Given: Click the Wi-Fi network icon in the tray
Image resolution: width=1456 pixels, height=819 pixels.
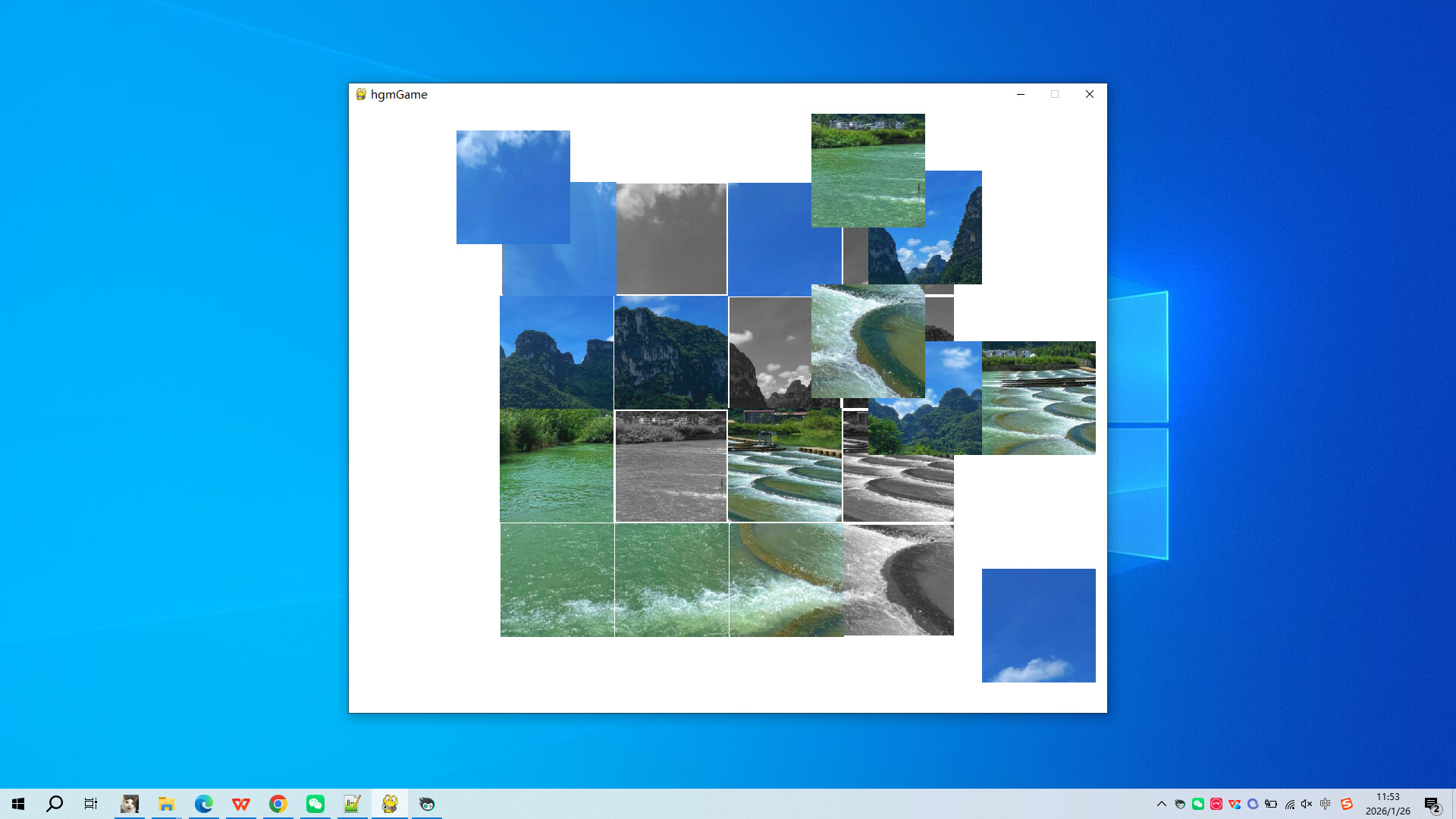Looking at the screenshot, I should coord(1291,803).
